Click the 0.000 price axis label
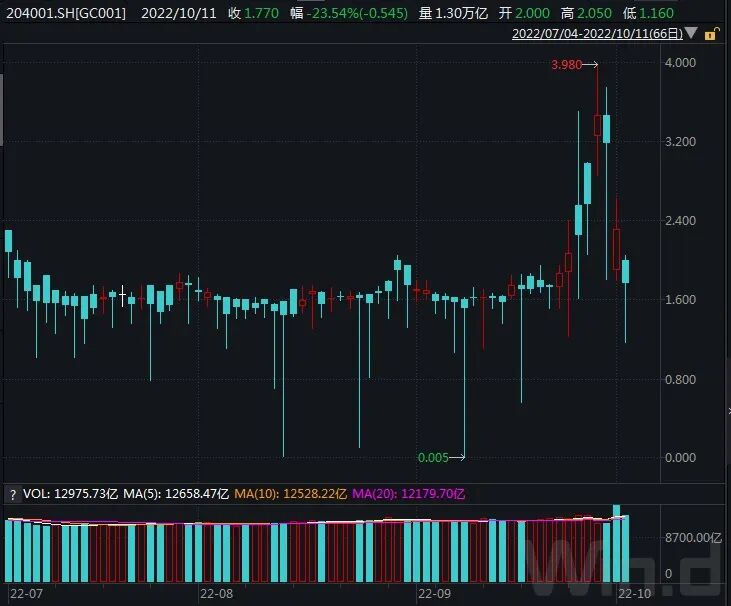The width and height of the screenshot is (731, 606). click(680, 458)
